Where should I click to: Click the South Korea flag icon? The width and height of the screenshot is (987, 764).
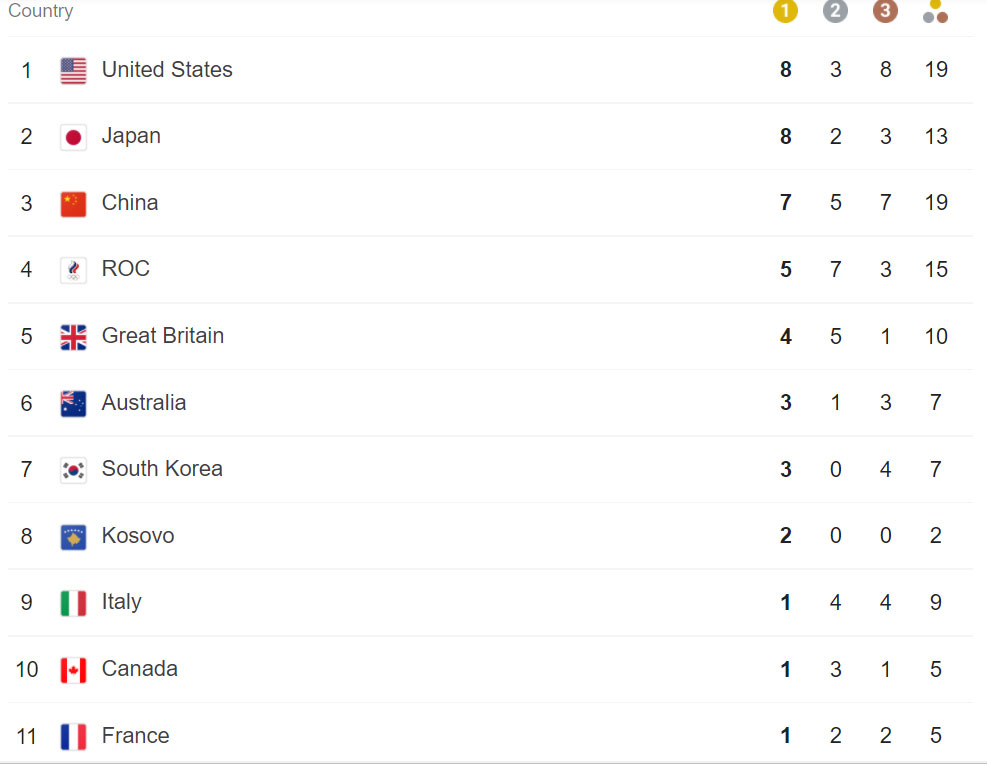[x=73, y=471]
